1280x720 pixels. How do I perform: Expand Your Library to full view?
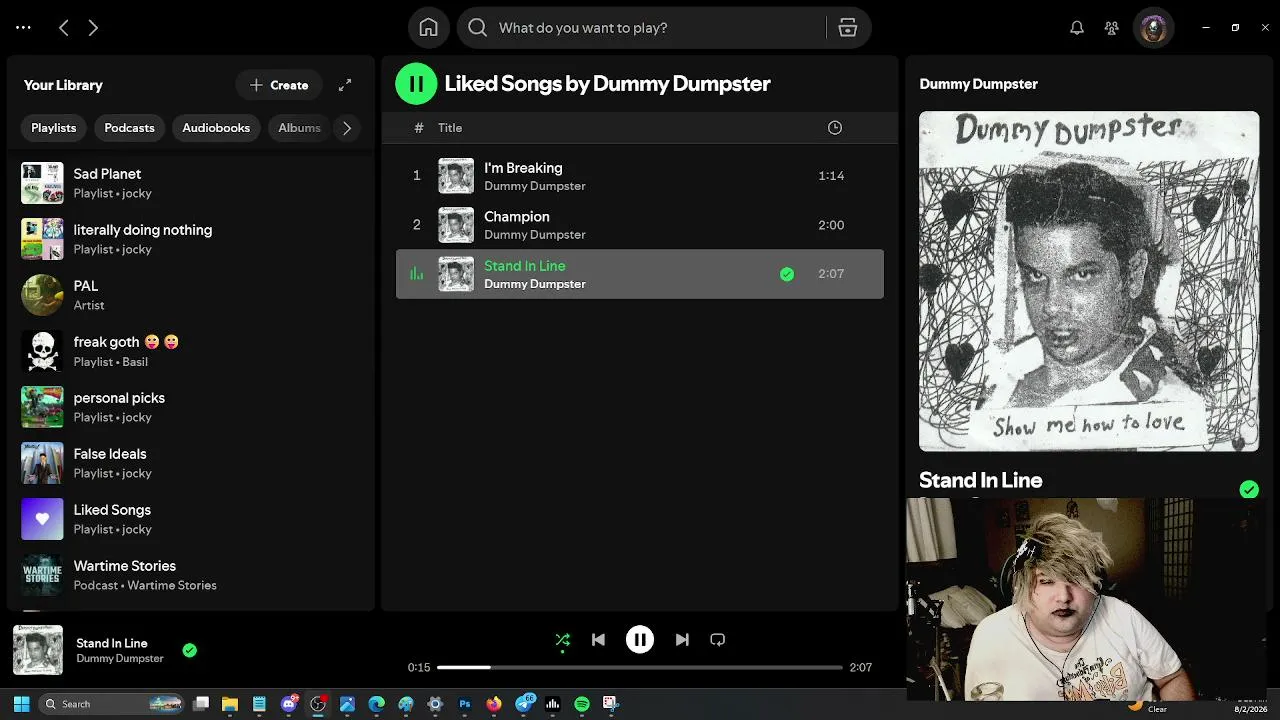point(345,85)
